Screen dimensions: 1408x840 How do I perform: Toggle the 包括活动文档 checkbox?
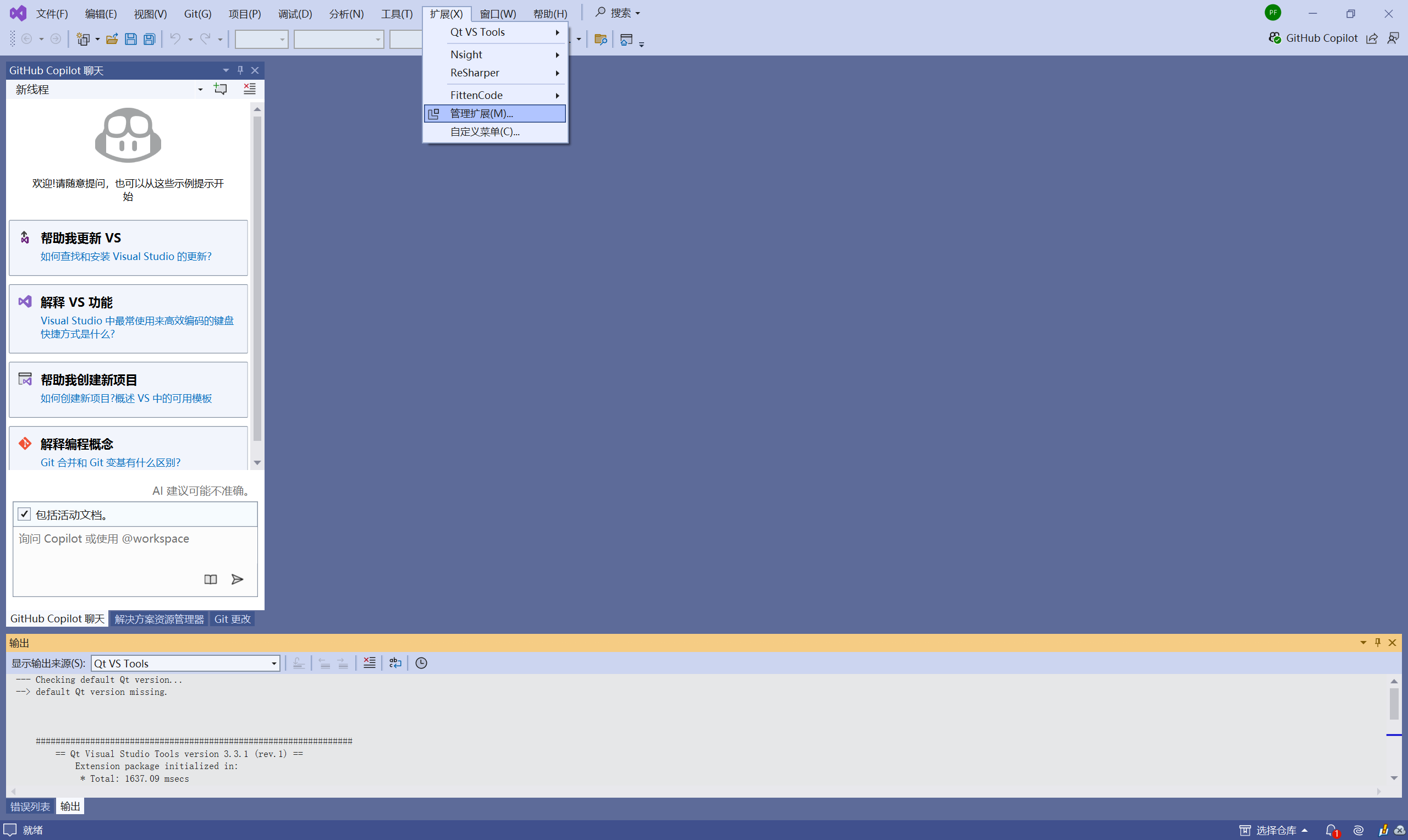click(x=24, y=514)
